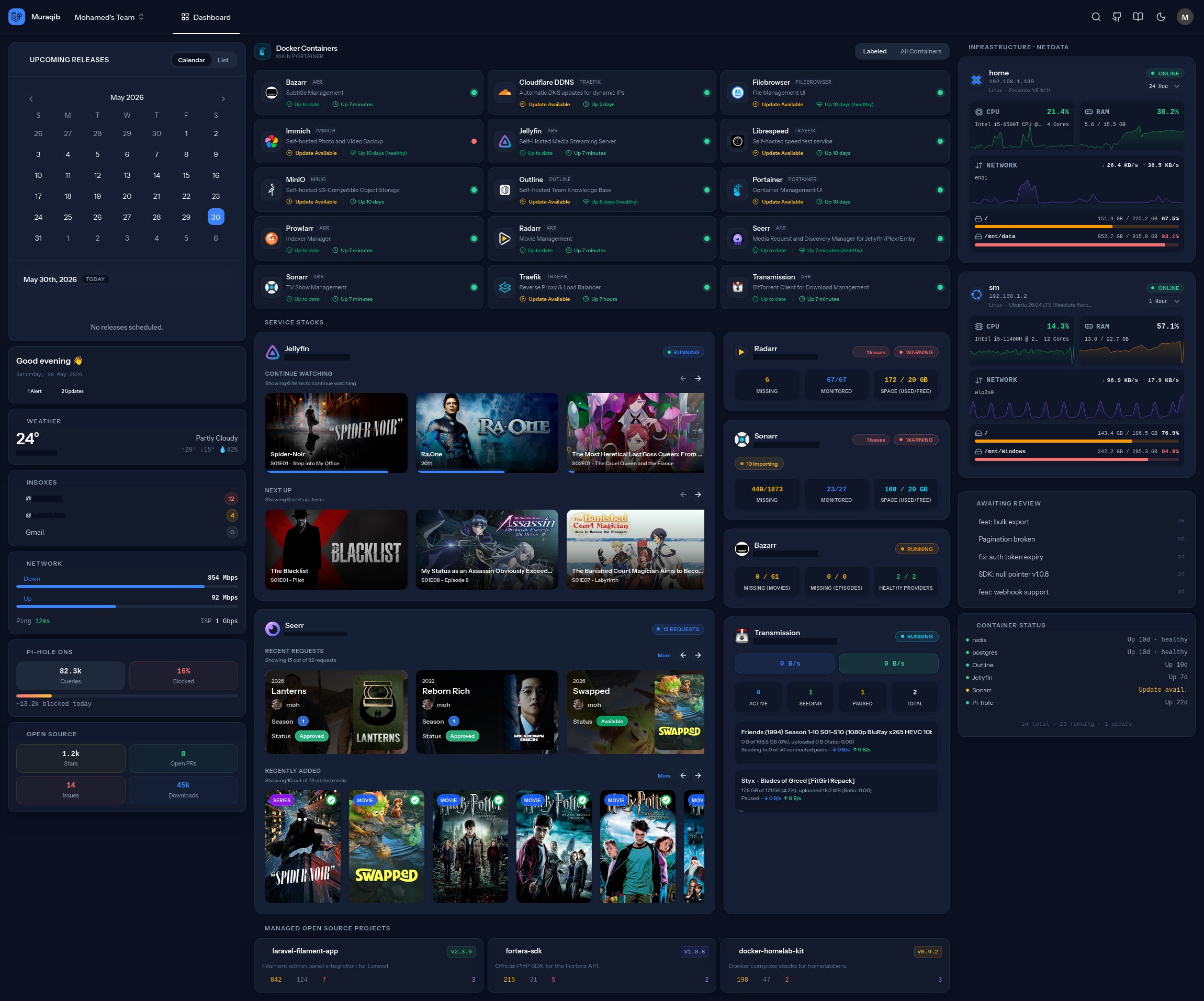The image size is (1204, 1001).
Task: Open Ra.One continue watching thumbnail
Action: tap(487, 433)
